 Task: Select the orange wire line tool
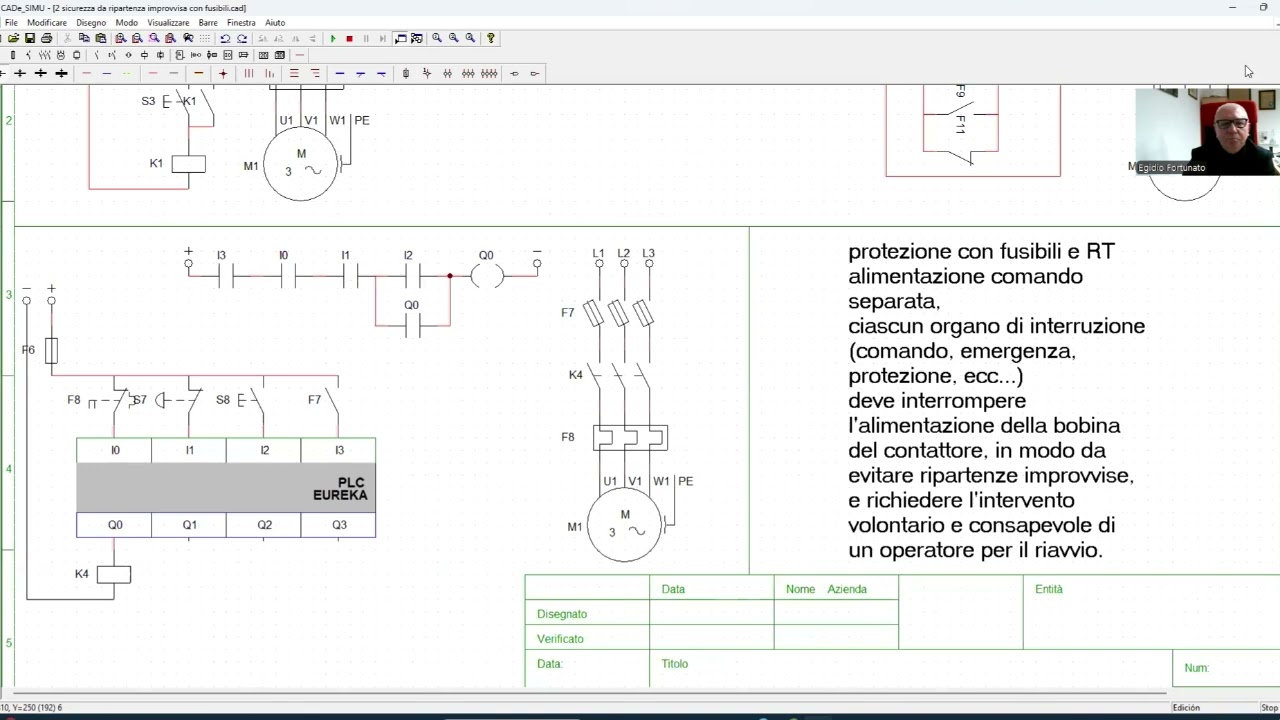(x=199, y=73)
